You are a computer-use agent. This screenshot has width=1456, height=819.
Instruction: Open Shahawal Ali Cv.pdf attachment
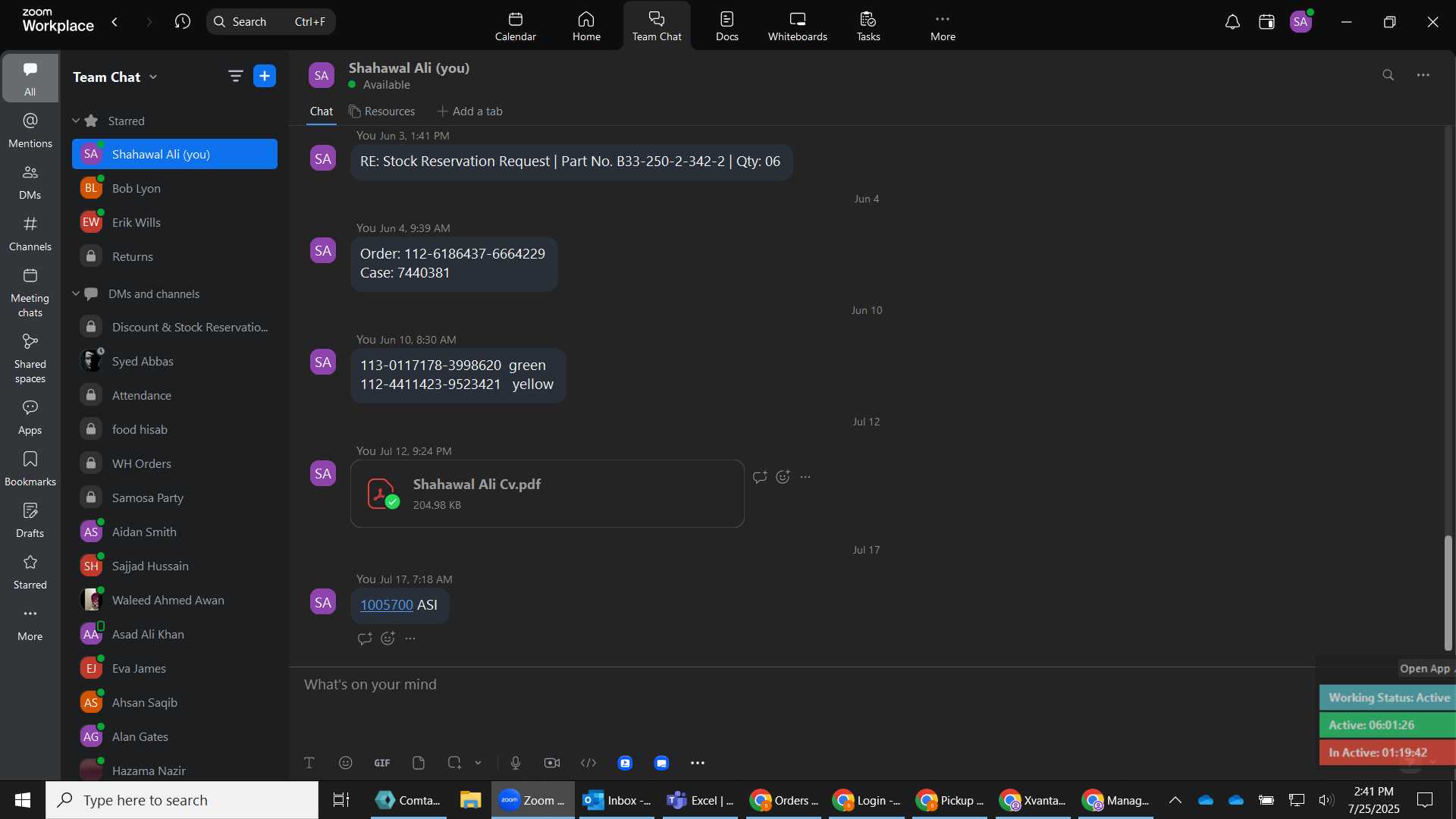(547, 494)
